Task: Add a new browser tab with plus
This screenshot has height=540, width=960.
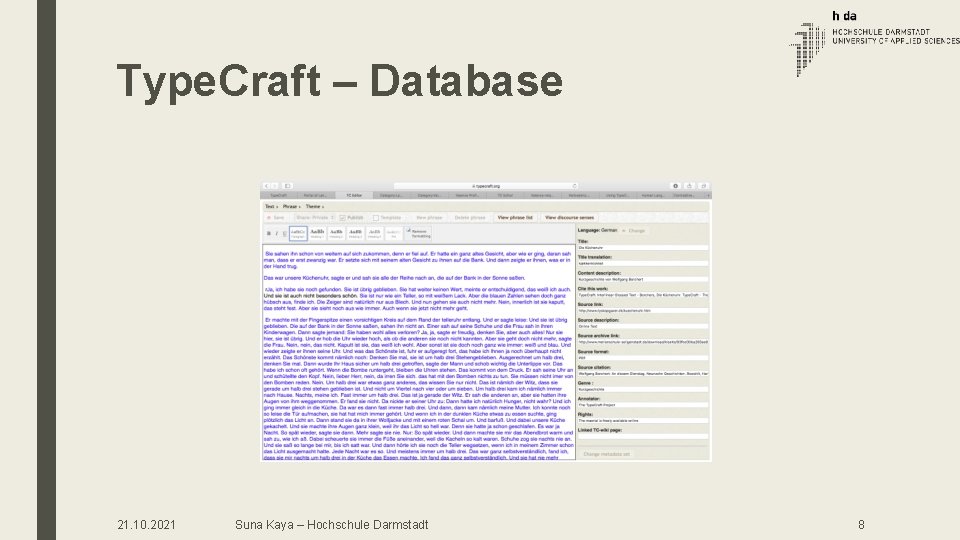Action: (709, 195)
